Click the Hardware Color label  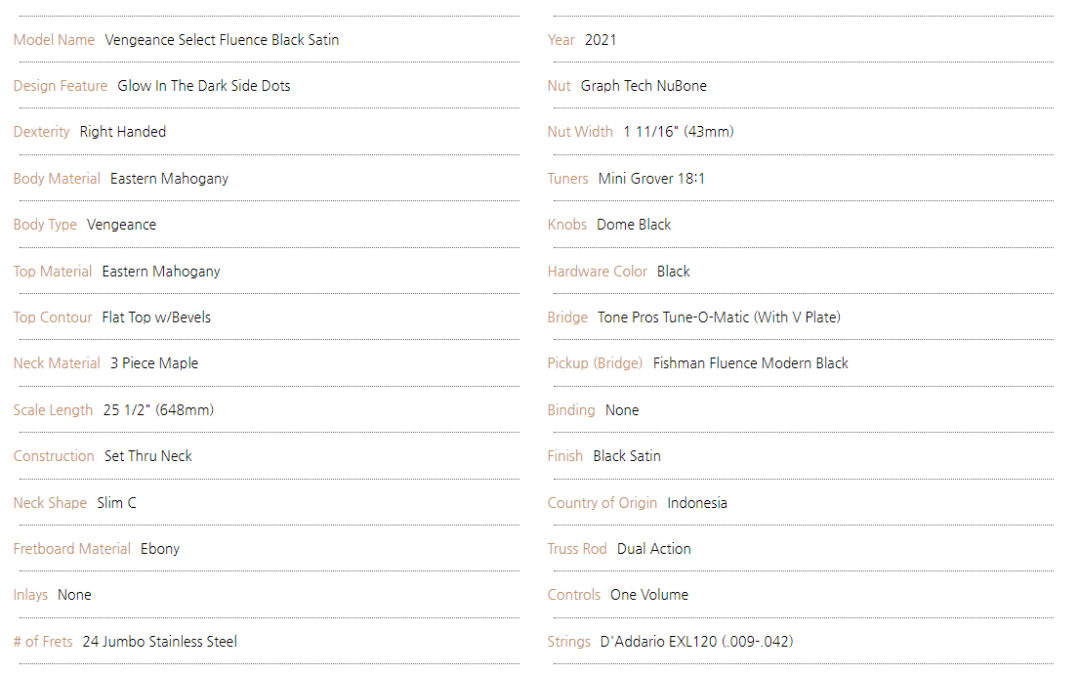coord(597,271)
